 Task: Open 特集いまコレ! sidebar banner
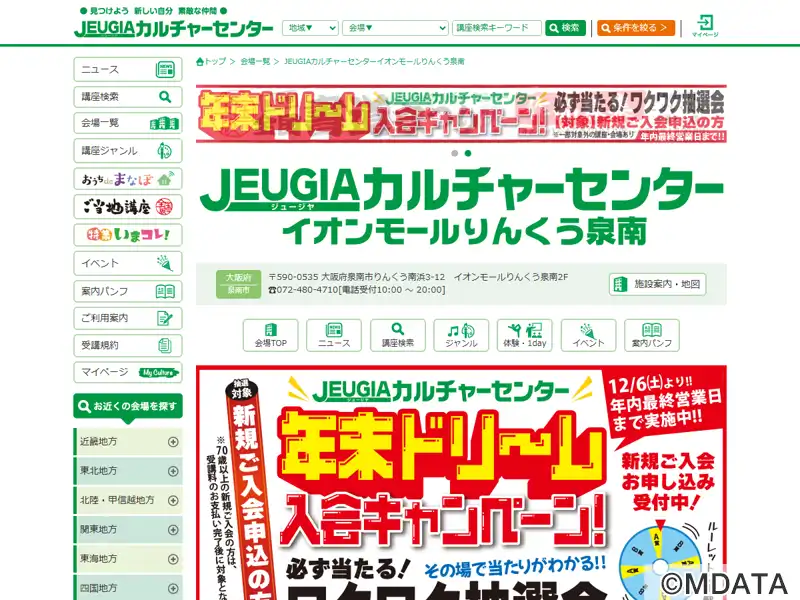(128, 235)
